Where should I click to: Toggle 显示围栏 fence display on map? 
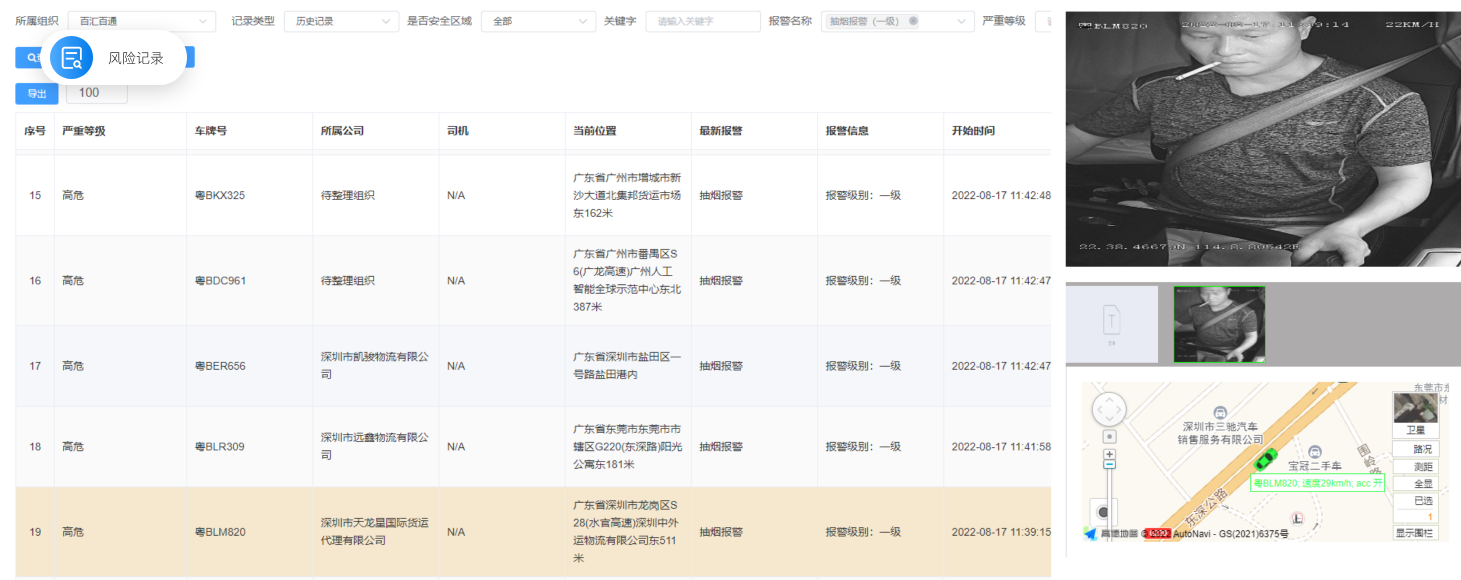(x=1415, y=533)
